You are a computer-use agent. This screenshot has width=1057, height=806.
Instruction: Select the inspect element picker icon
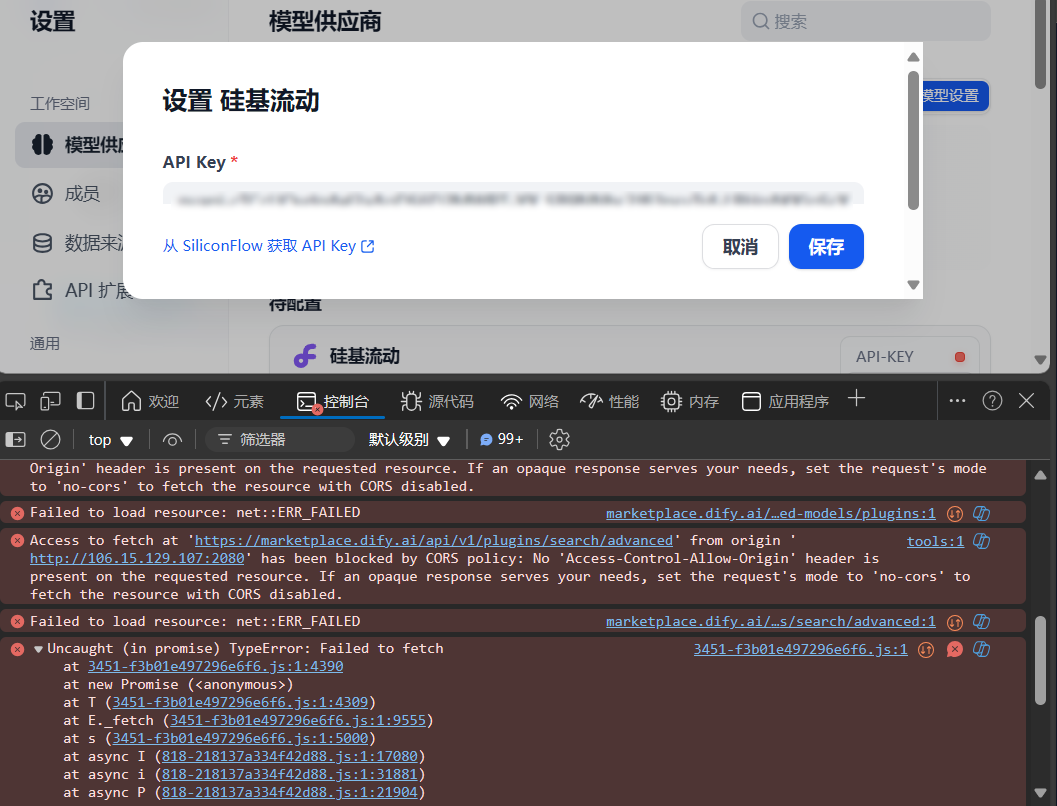tap(16, 402)
